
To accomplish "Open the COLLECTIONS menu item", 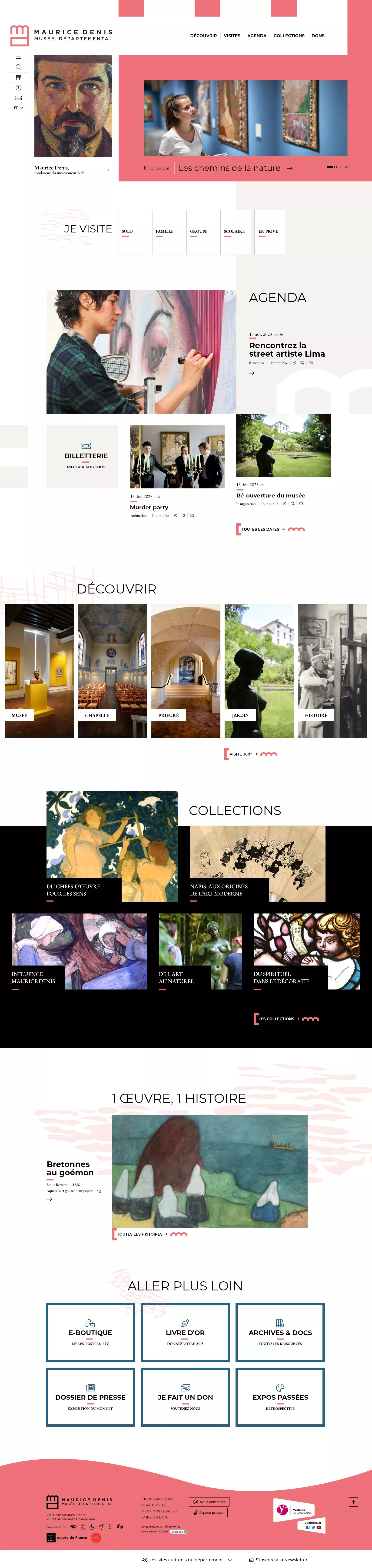I will [289, 36].
